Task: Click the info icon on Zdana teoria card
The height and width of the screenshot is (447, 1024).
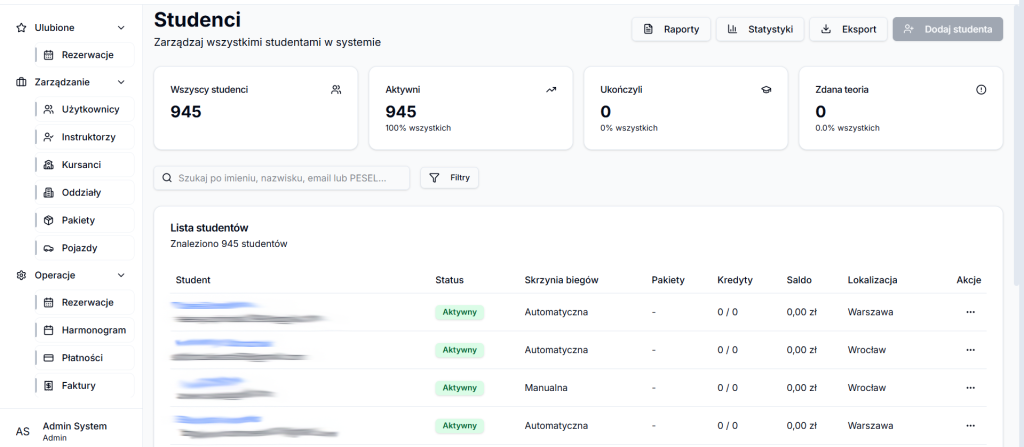Action: coord(981,89)
